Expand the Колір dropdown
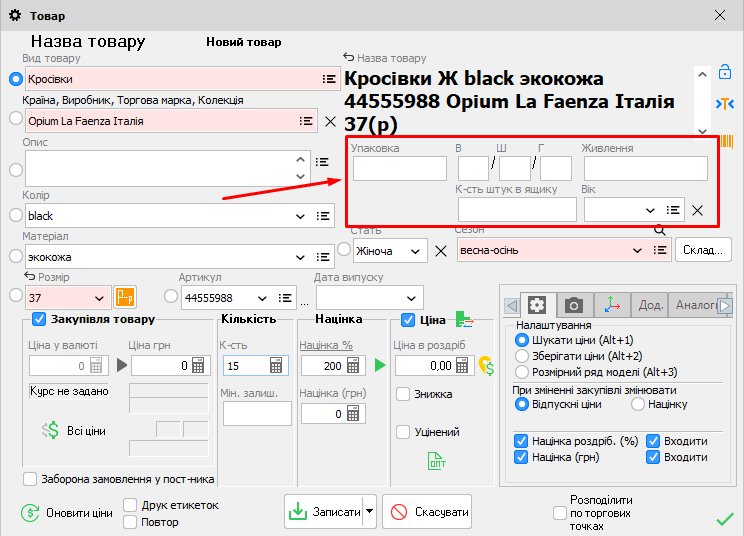Image resolution: width=744 pixels, height=536 pixels. (301, 216)
